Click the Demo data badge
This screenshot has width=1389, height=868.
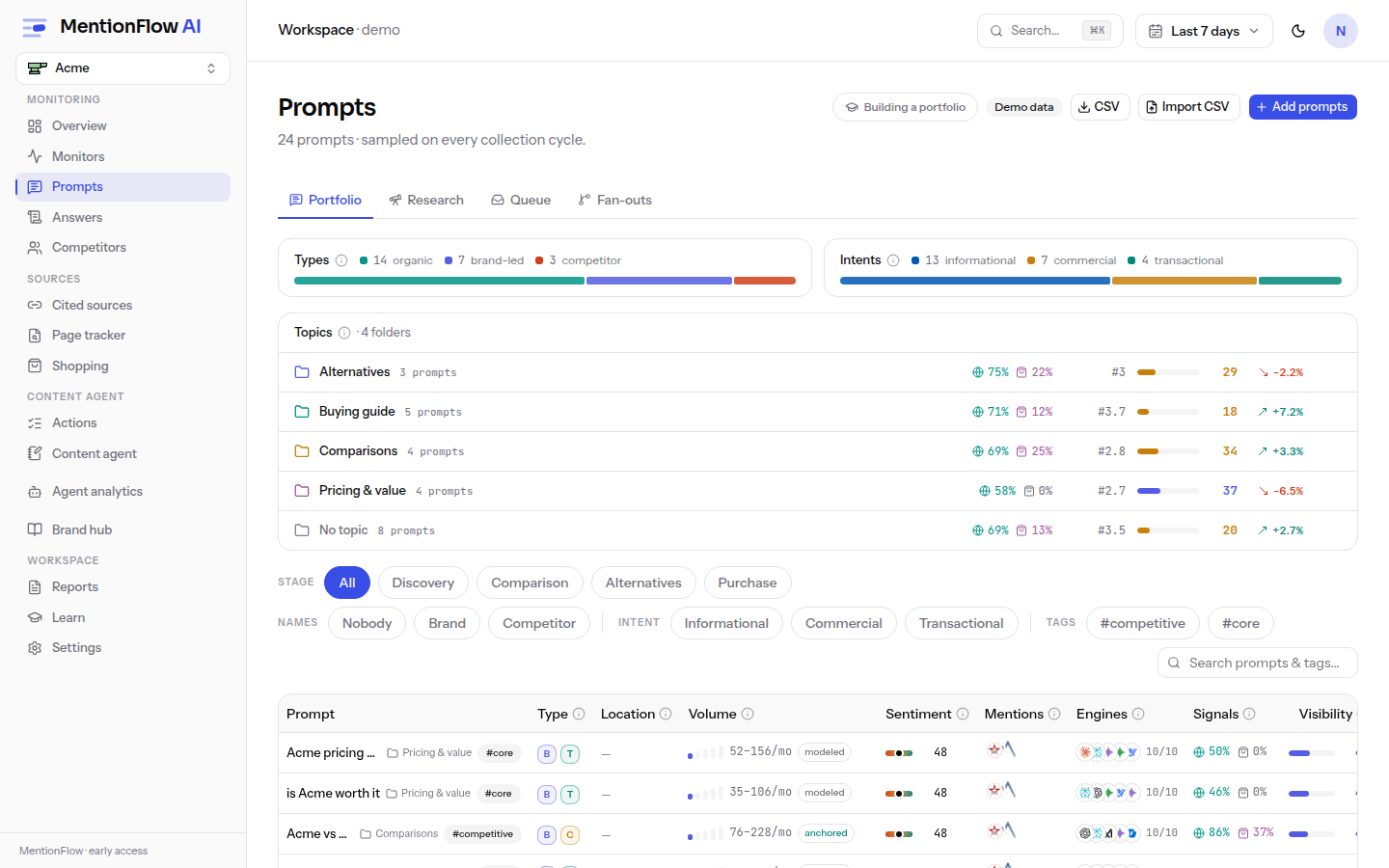point(1024,107)
